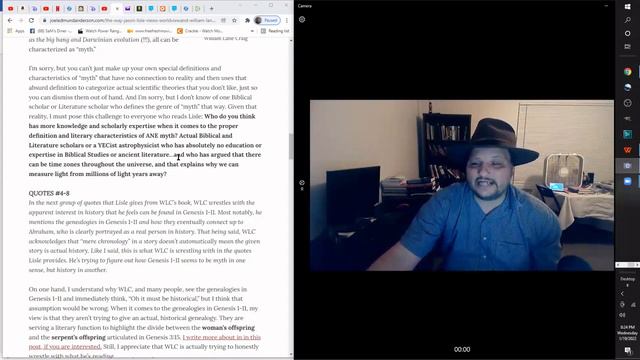The height and width of the screenshot is (360, 640).
Task: Open Cortana circle on the taskbar
Action: (627, 33)
